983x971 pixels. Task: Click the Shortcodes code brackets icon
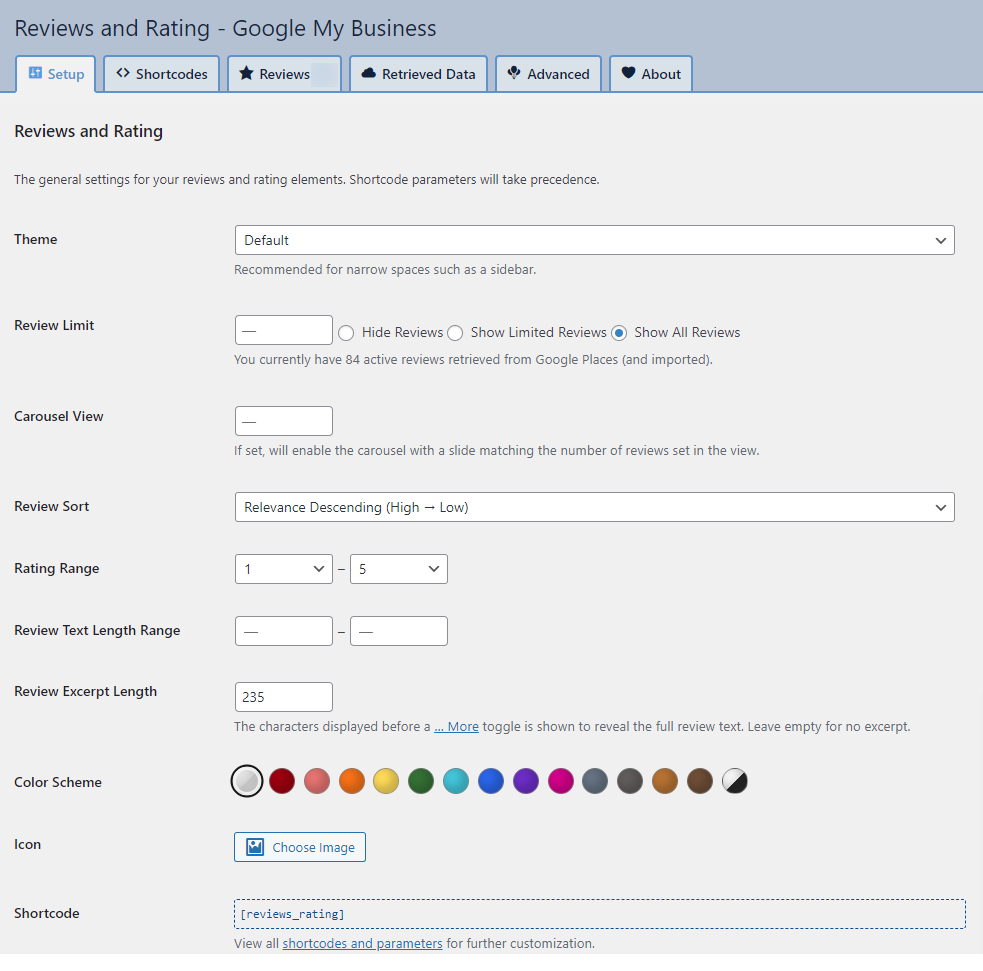123,73
